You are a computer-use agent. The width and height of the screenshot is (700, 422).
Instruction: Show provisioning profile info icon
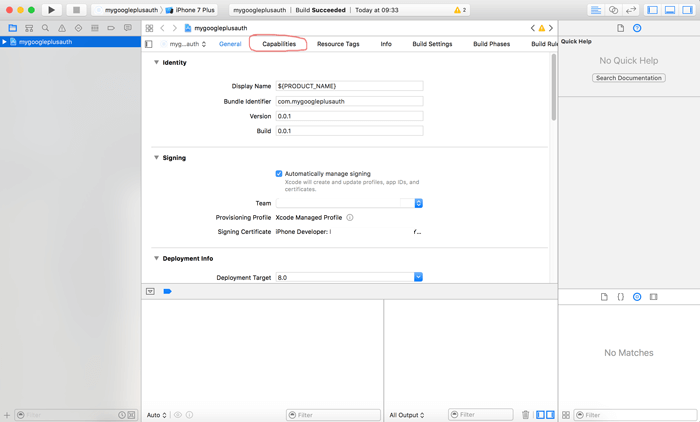[350, 217]
